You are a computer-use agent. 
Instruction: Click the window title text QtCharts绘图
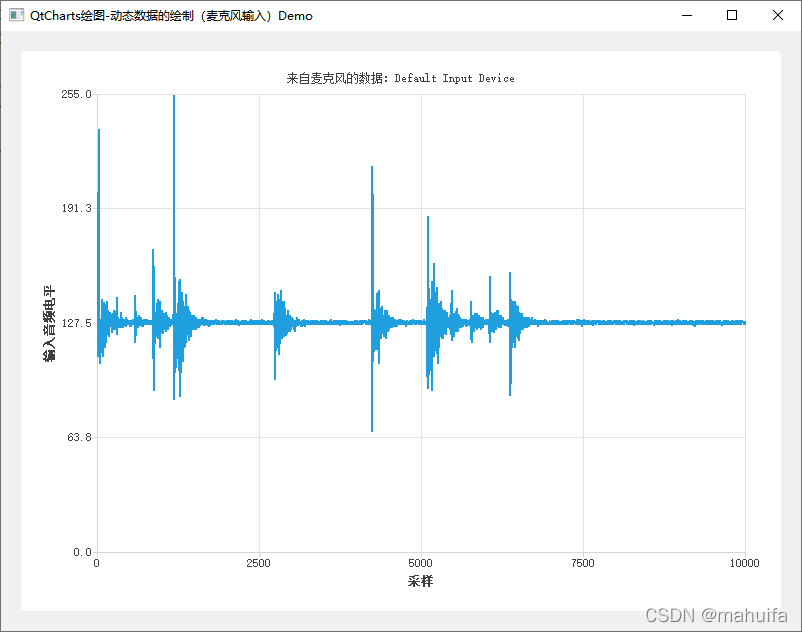67,16
